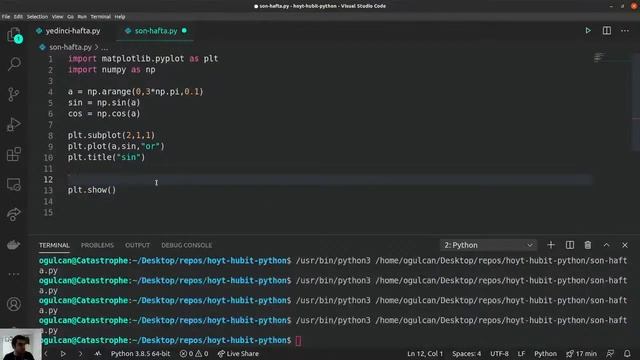Open the 2: Python terminal dropdown
The image size is (640, 360).
(x=489, y=245)
